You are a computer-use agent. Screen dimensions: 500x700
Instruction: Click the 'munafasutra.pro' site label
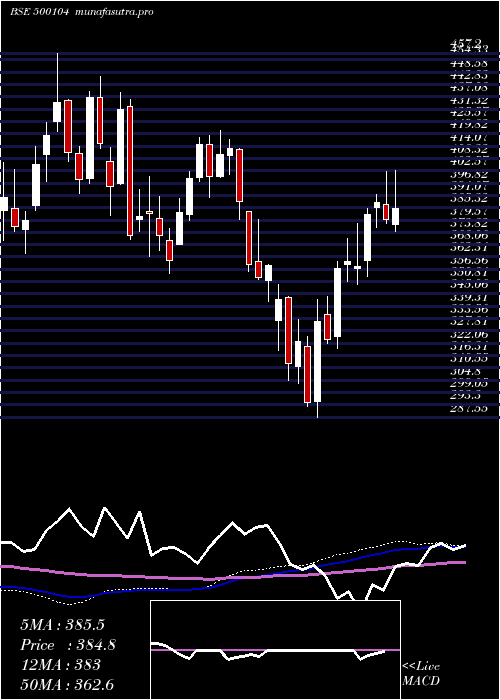point(115,12)
